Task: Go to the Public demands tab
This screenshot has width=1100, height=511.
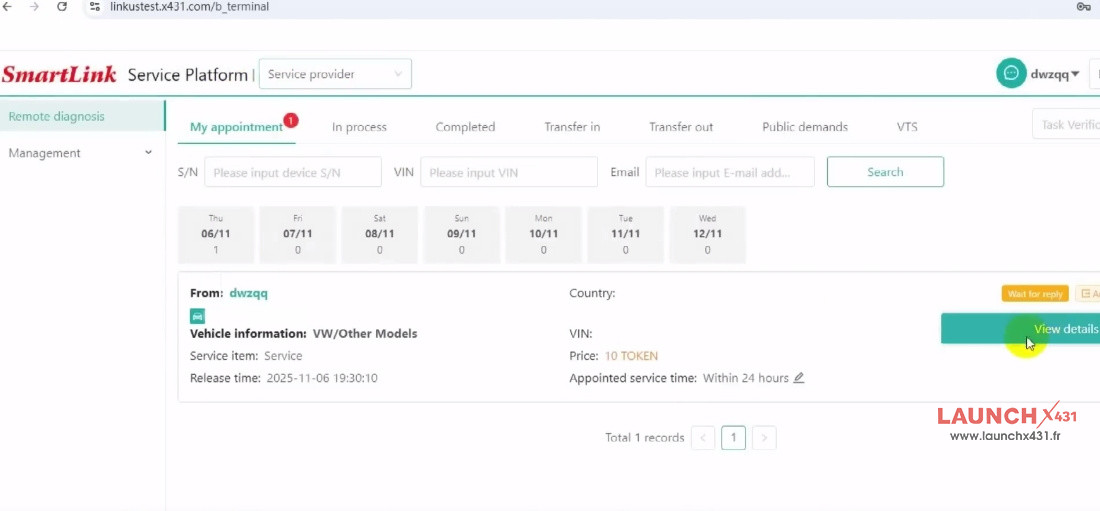Action: [805, 127]
